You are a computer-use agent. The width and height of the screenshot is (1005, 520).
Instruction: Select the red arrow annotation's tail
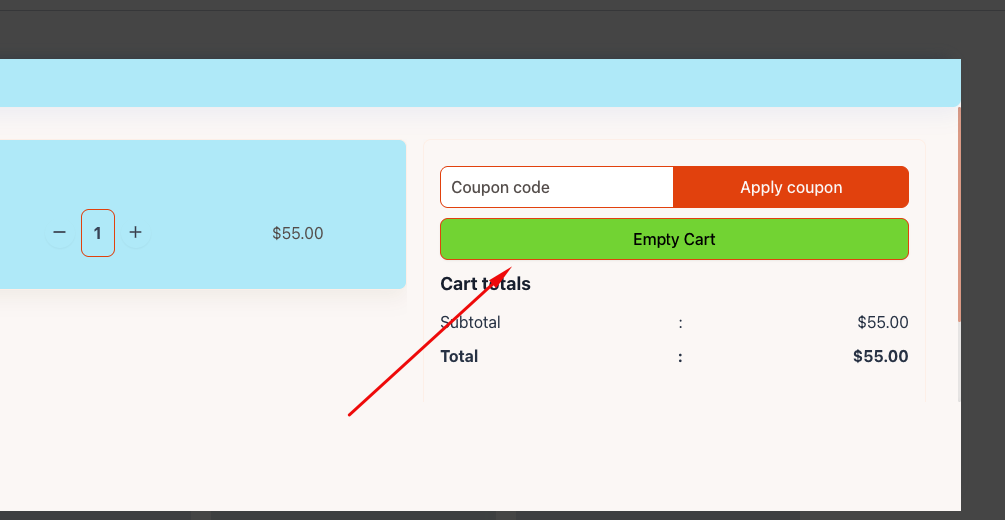(351, 412)
